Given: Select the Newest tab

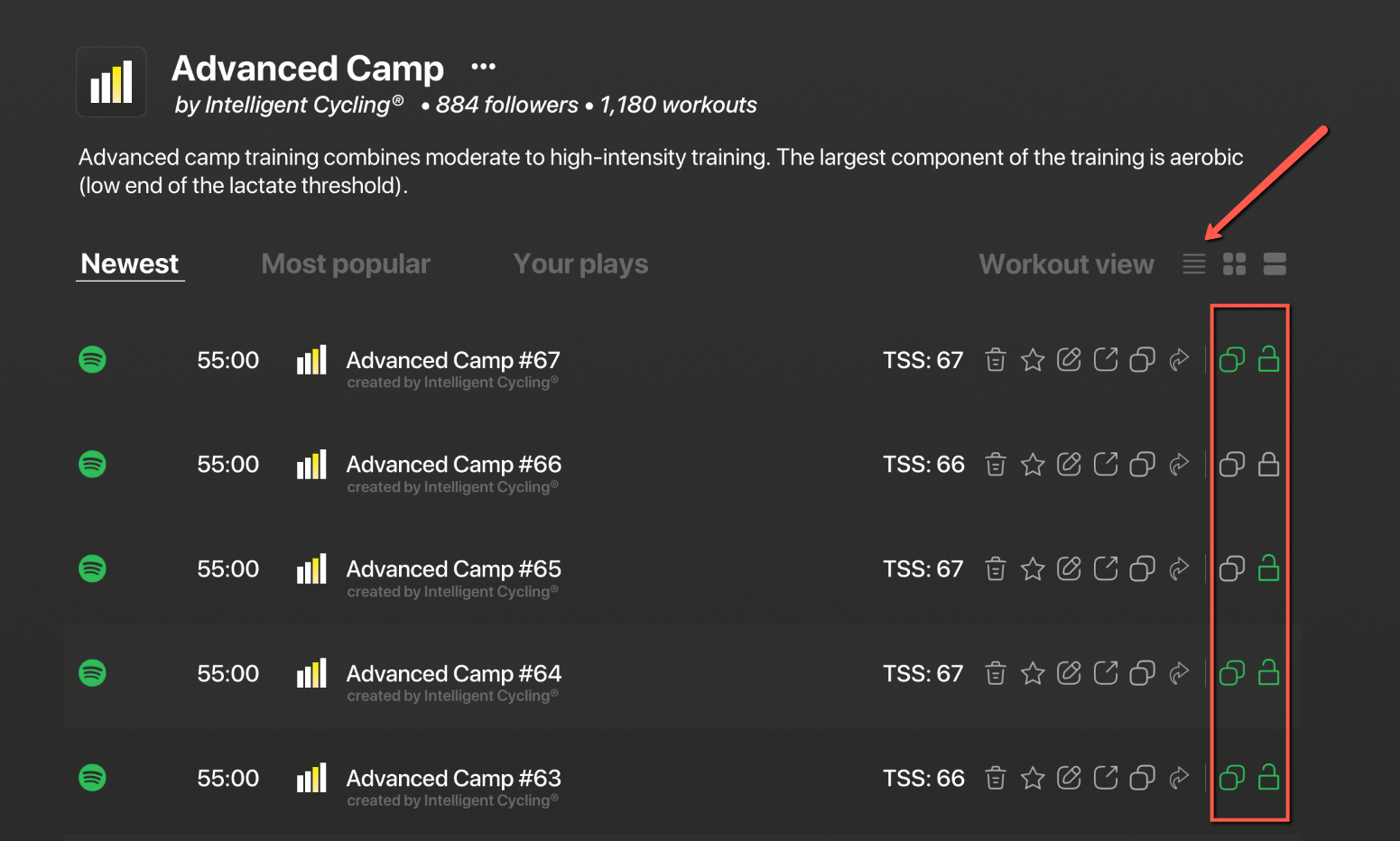Looking at the screenshot, I should coord(130,264).
